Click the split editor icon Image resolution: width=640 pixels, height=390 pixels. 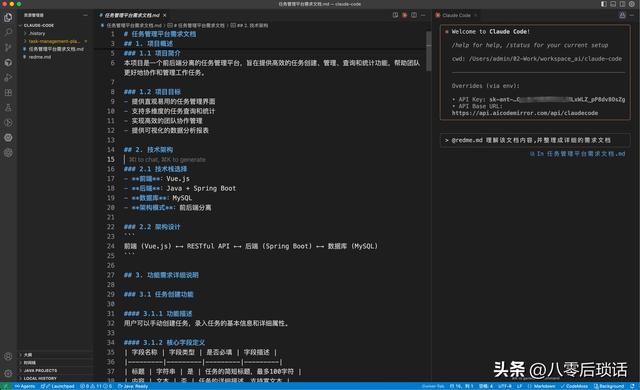click(x=414, y=15)
